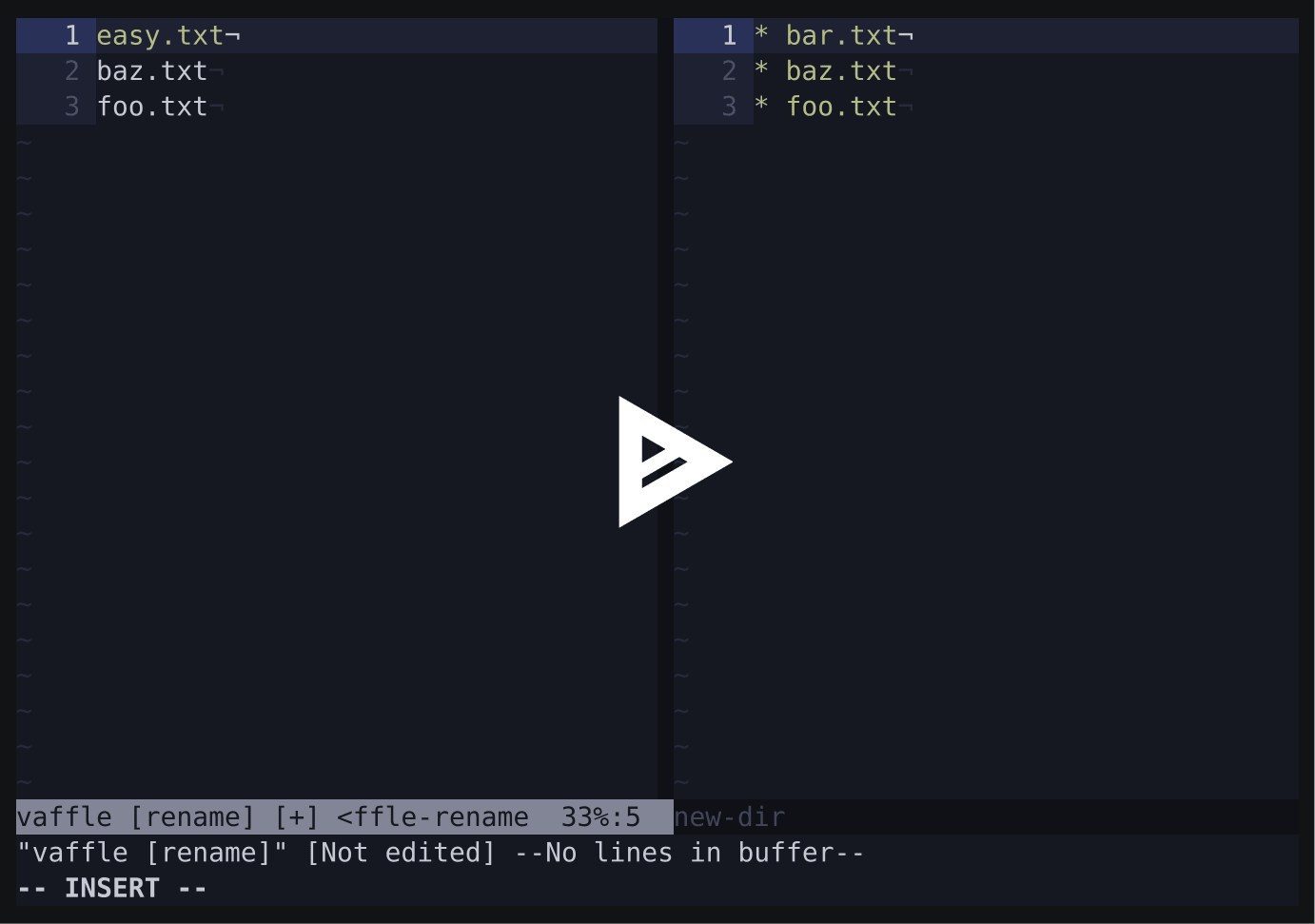Click the '--No lines in buffer--' message
The width and height of the screenshot is (1315, 924).
tap(689, 853)
